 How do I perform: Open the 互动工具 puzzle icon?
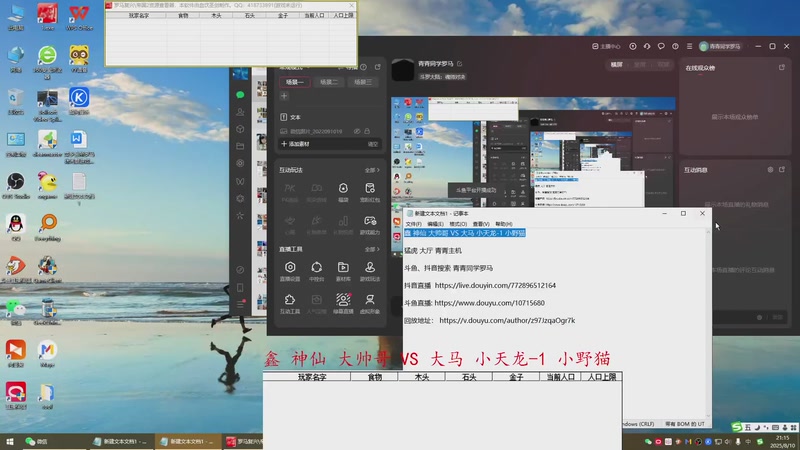coord(290,303)
